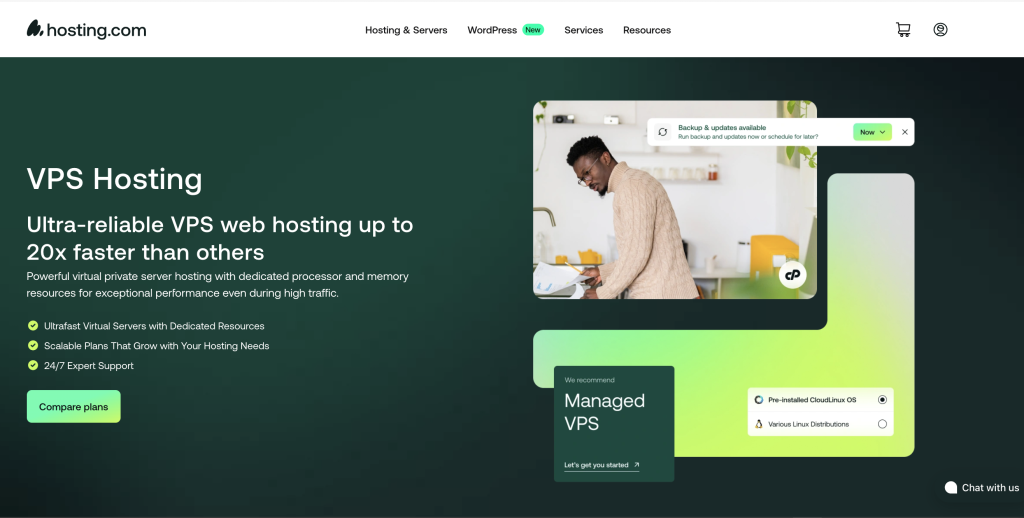The image size is (1024, 518).
Task: Click arrow icon next to Let's get you started
Action: coord(637,465)
